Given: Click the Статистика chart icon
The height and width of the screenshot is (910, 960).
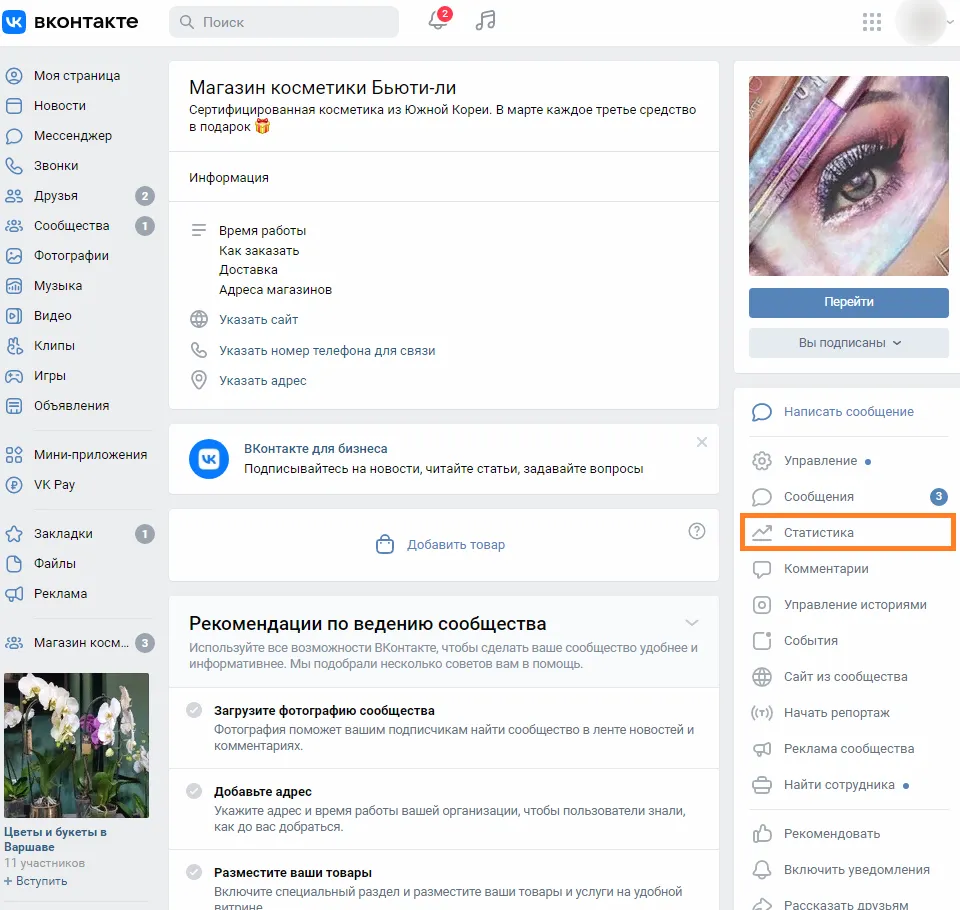Looking at the screenshot, I should (x=762, y=533).
